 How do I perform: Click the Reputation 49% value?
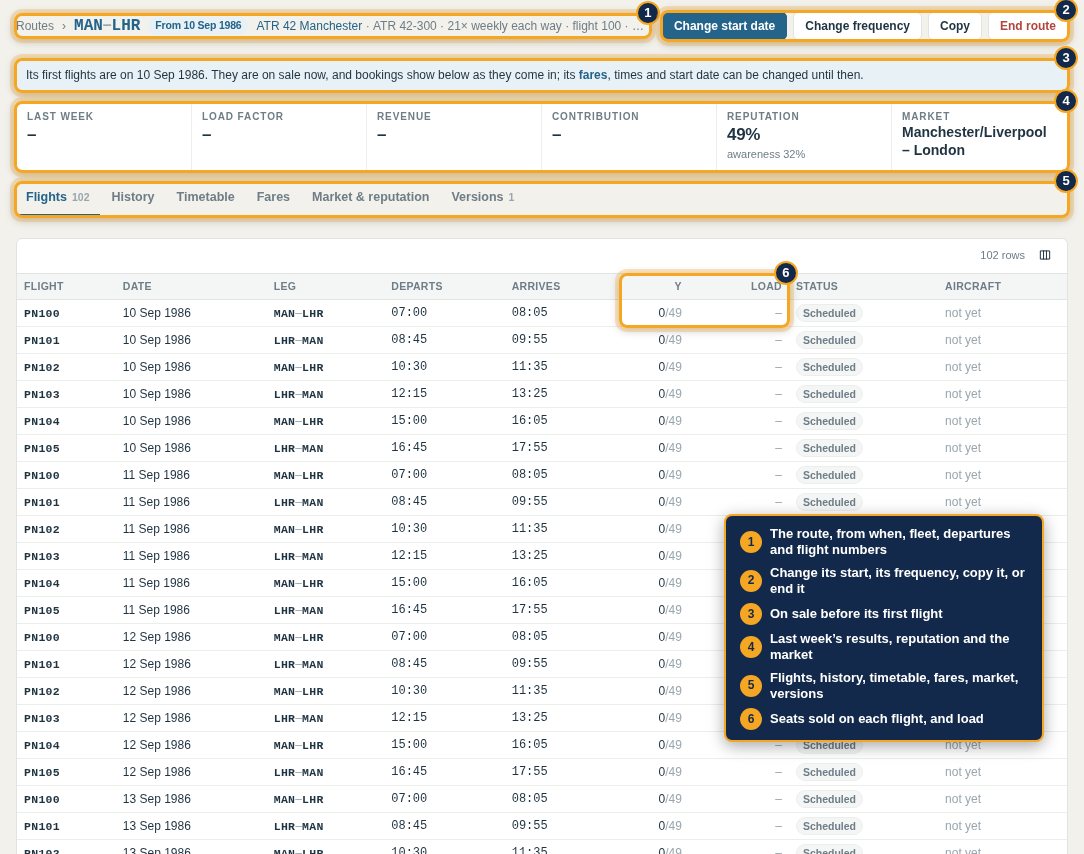[743, 134]
